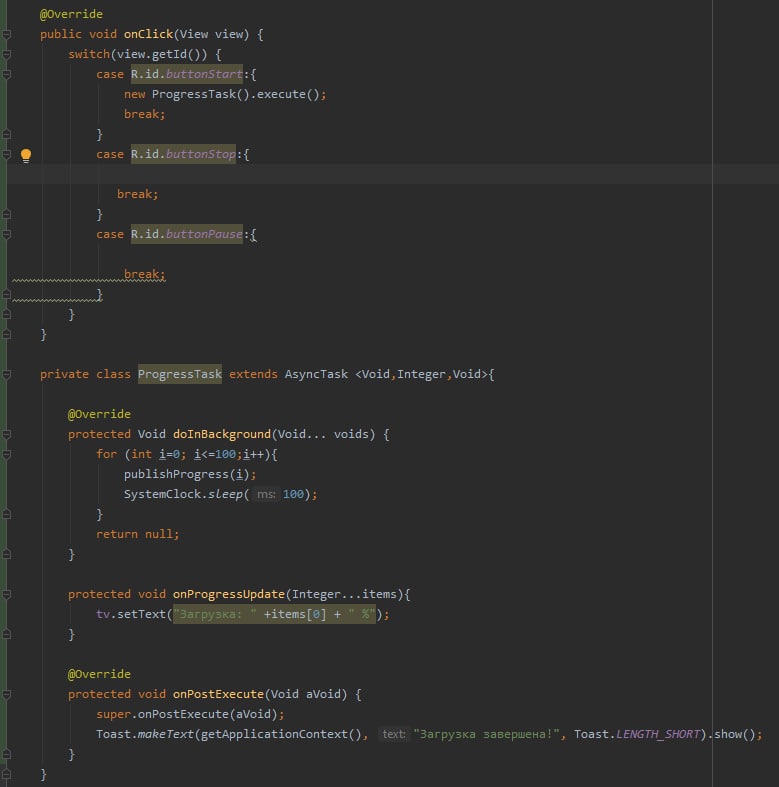
Task: Click the onPostExecute method name
Action: point(218,695)
